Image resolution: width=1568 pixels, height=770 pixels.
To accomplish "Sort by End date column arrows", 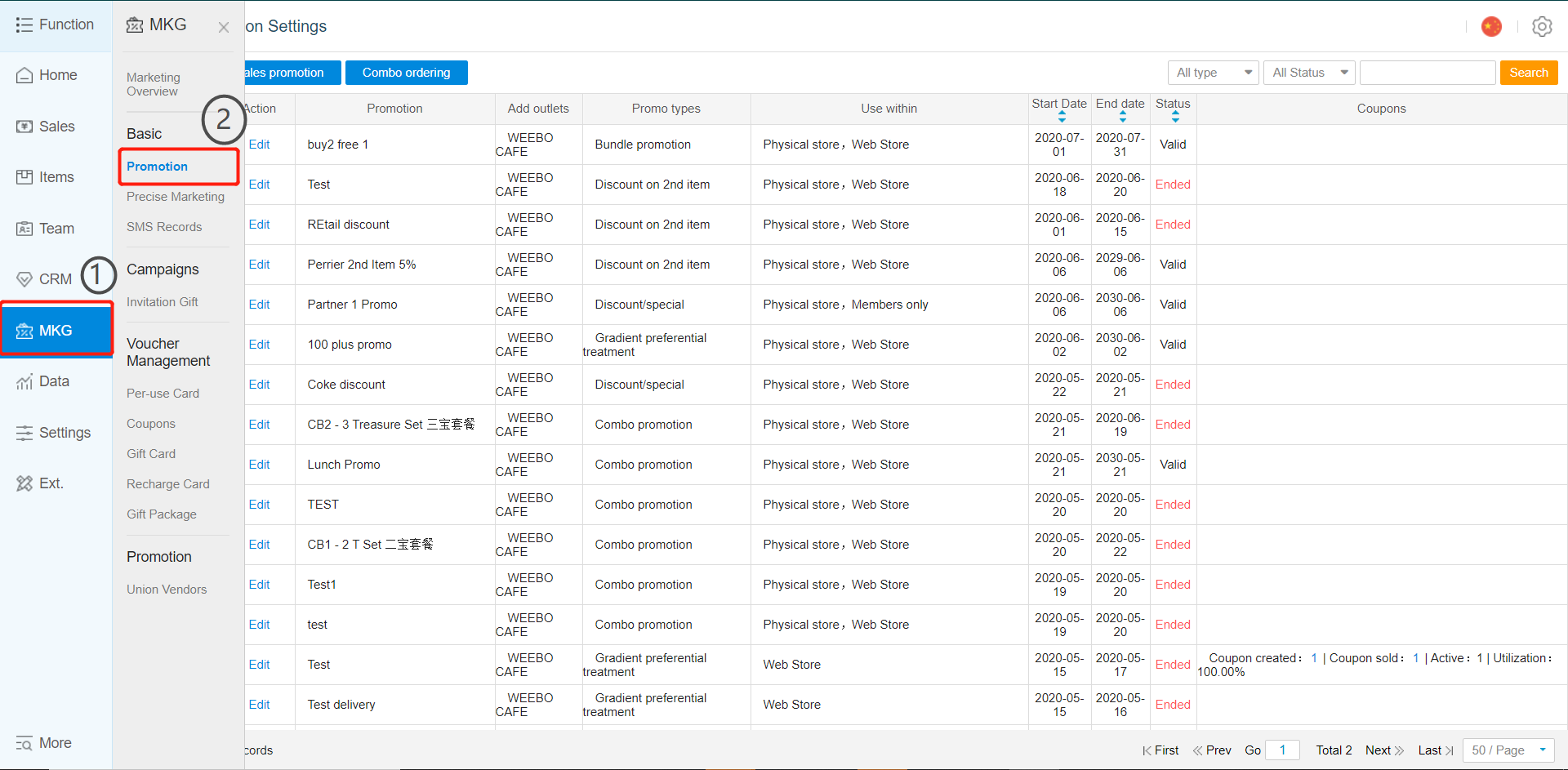I will tap(1123, 118).
